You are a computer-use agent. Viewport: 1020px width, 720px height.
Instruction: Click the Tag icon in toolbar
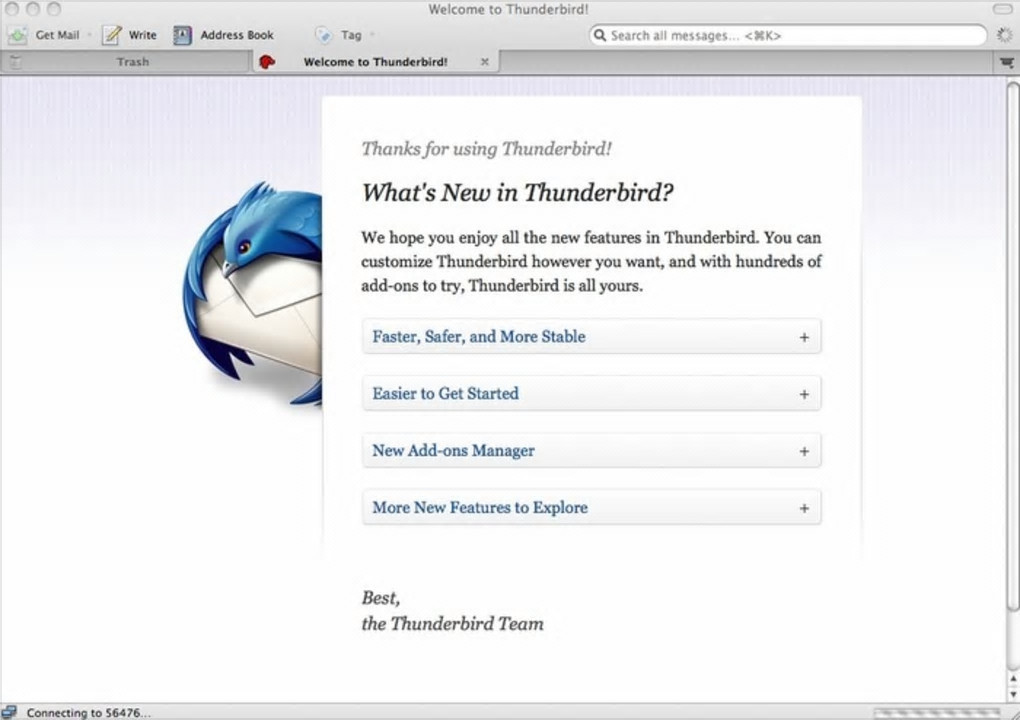click(323, 35)
